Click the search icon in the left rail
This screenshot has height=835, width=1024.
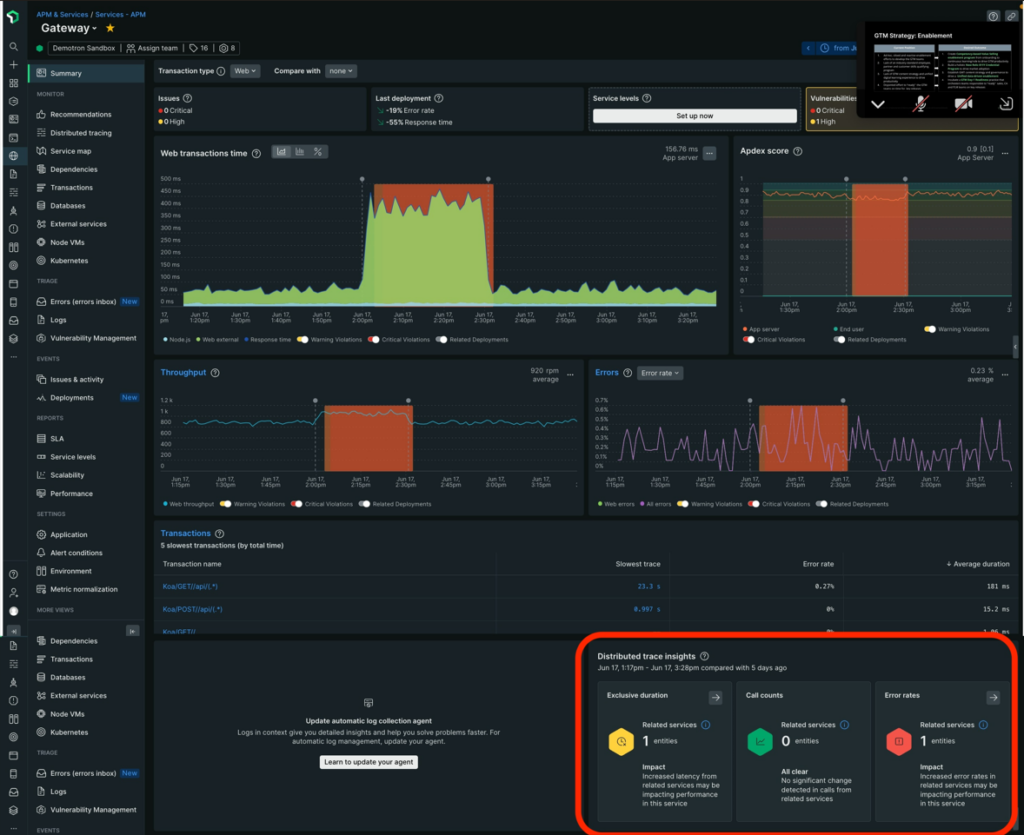click(x=13, y=44)
